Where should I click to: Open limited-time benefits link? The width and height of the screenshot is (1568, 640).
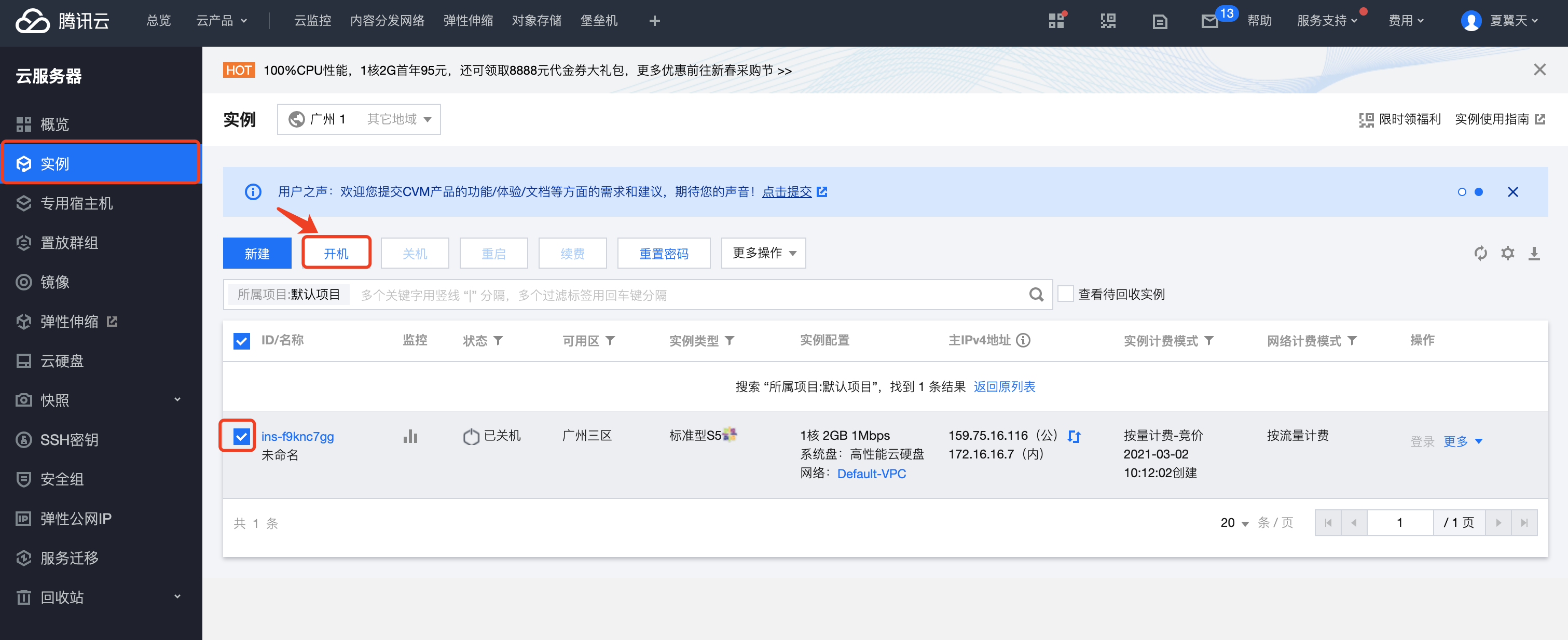1399,119
